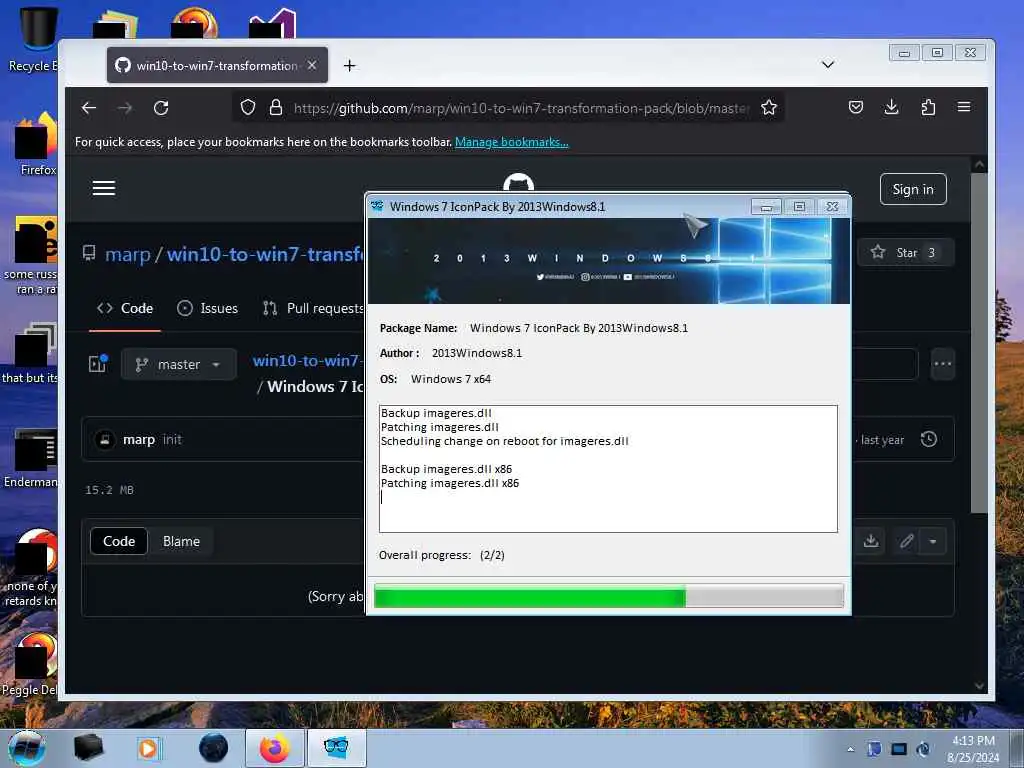Open the Firefox application menu

pos(964,107)
